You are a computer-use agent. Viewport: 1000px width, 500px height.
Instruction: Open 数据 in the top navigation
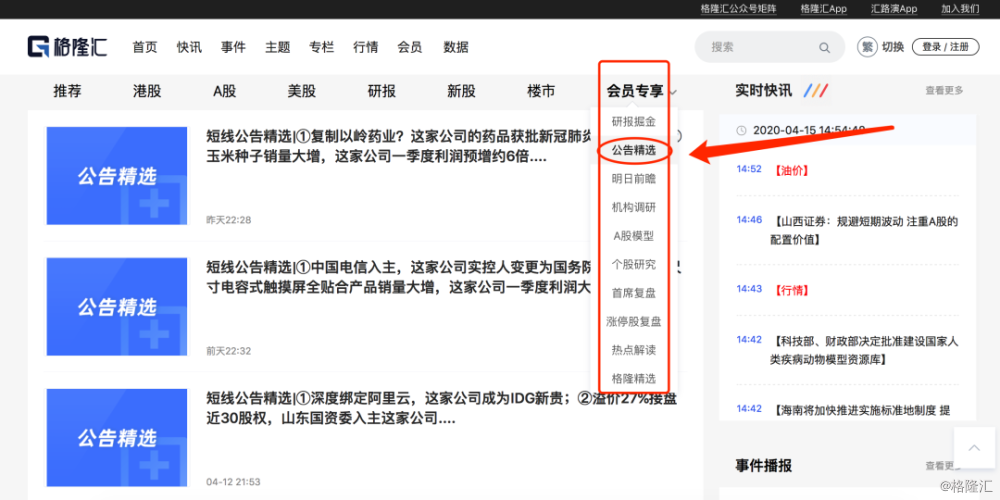[456, 47]
